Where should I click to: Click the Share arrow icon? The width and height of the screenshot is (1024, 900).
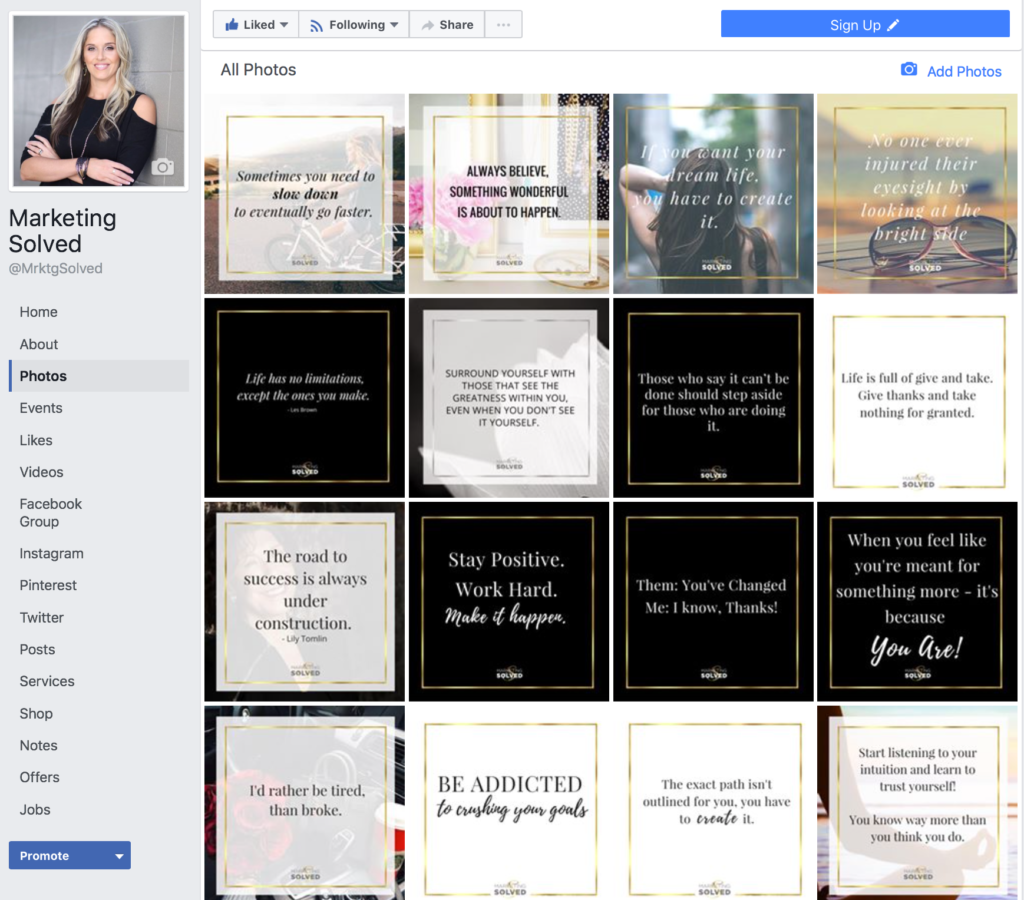point(428,25)
